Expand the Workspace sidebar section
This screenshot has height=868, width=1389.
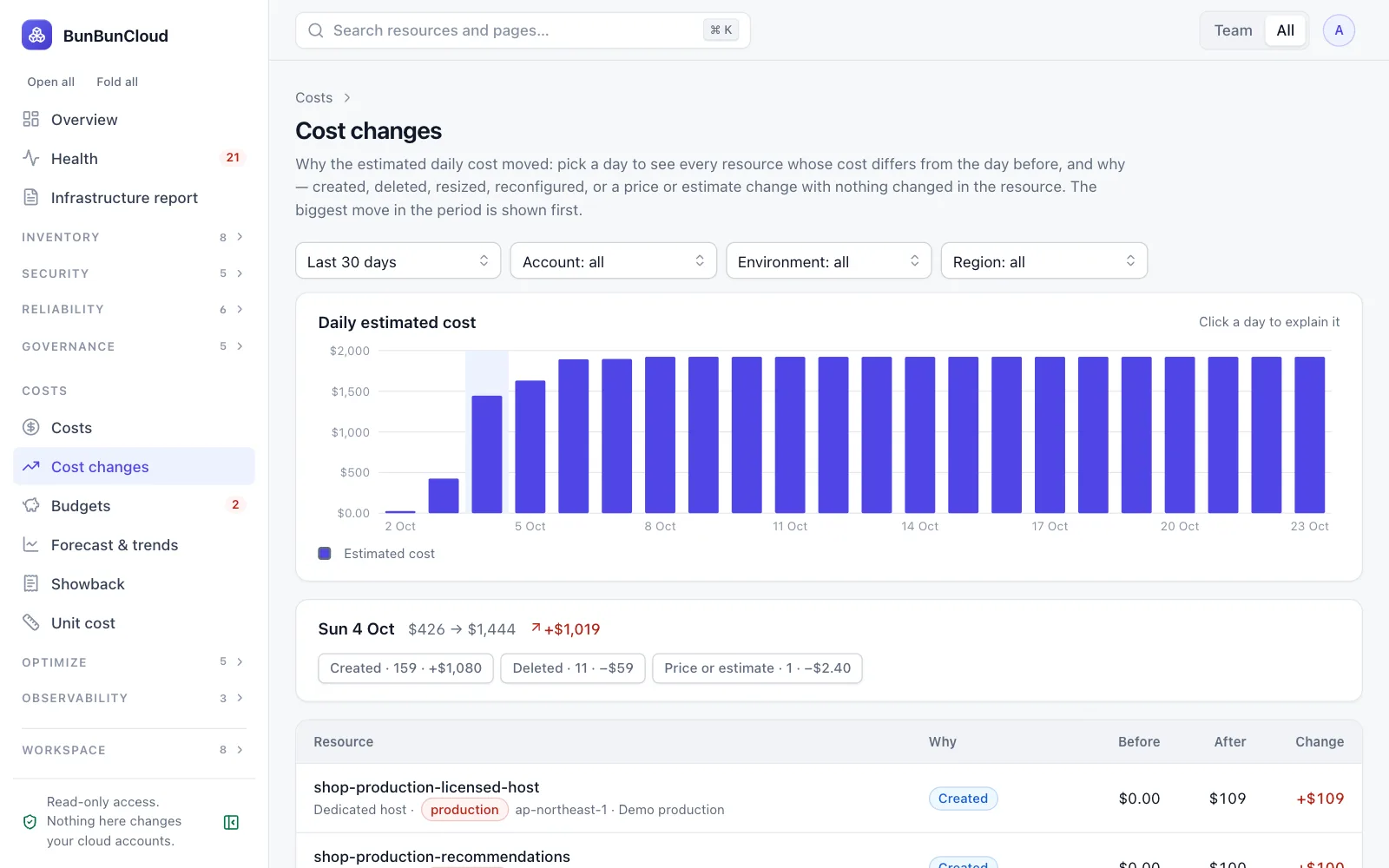[134, 750]
